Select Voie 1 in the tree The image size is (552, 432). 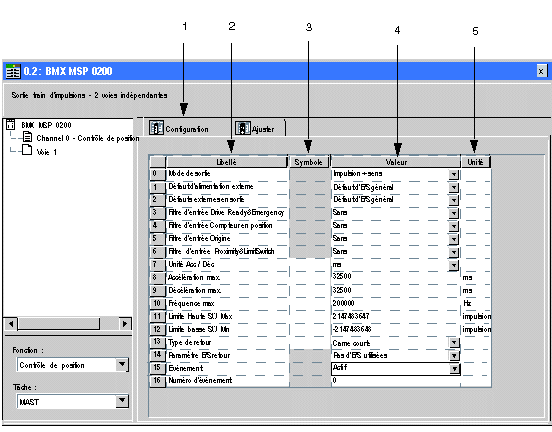[x=46, y=152]
